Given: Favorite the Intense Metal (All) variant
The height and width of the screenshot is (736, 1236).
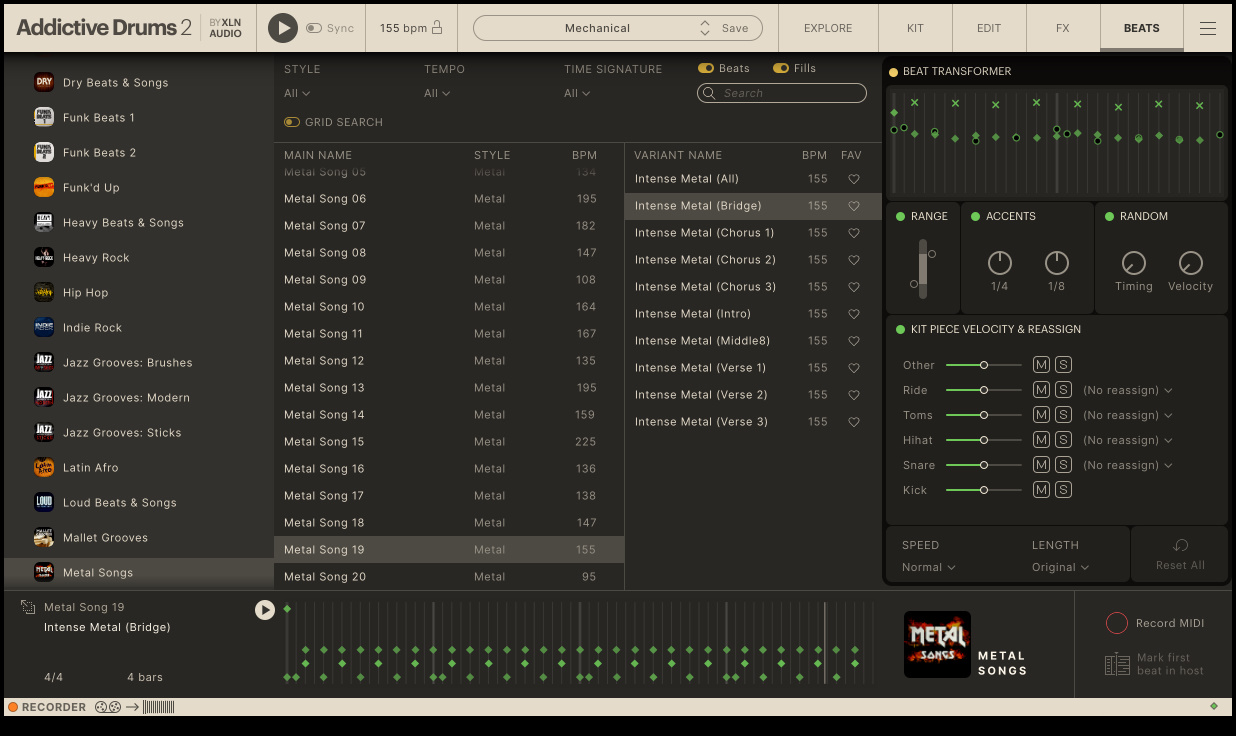Looking at the screenshot, I should coord(854,179).
